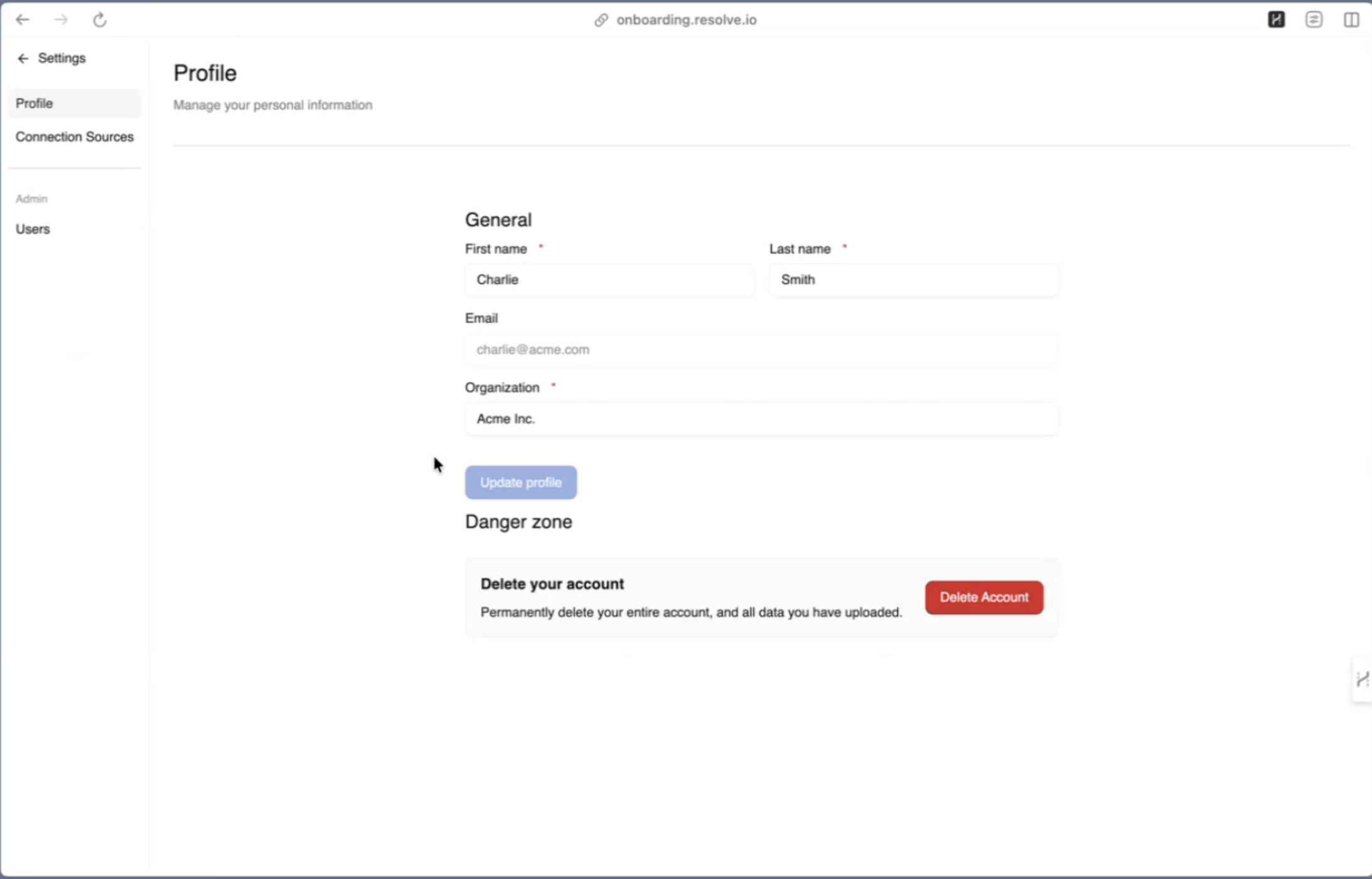Click the Last name field containing Smith
1372x879 pixels.
(913, 280)
